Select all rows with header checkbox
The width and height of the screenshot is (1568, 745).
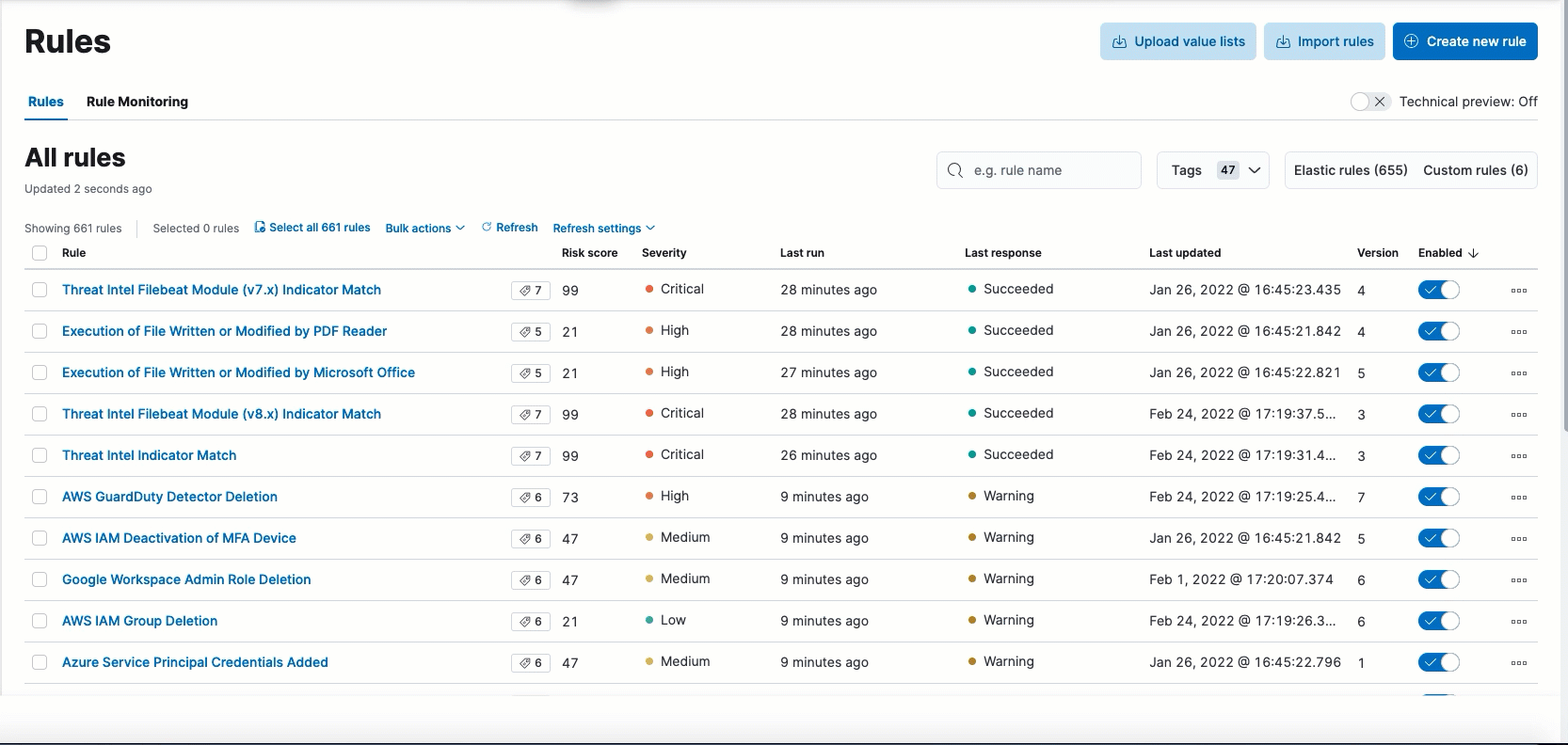tap(40, 253)
